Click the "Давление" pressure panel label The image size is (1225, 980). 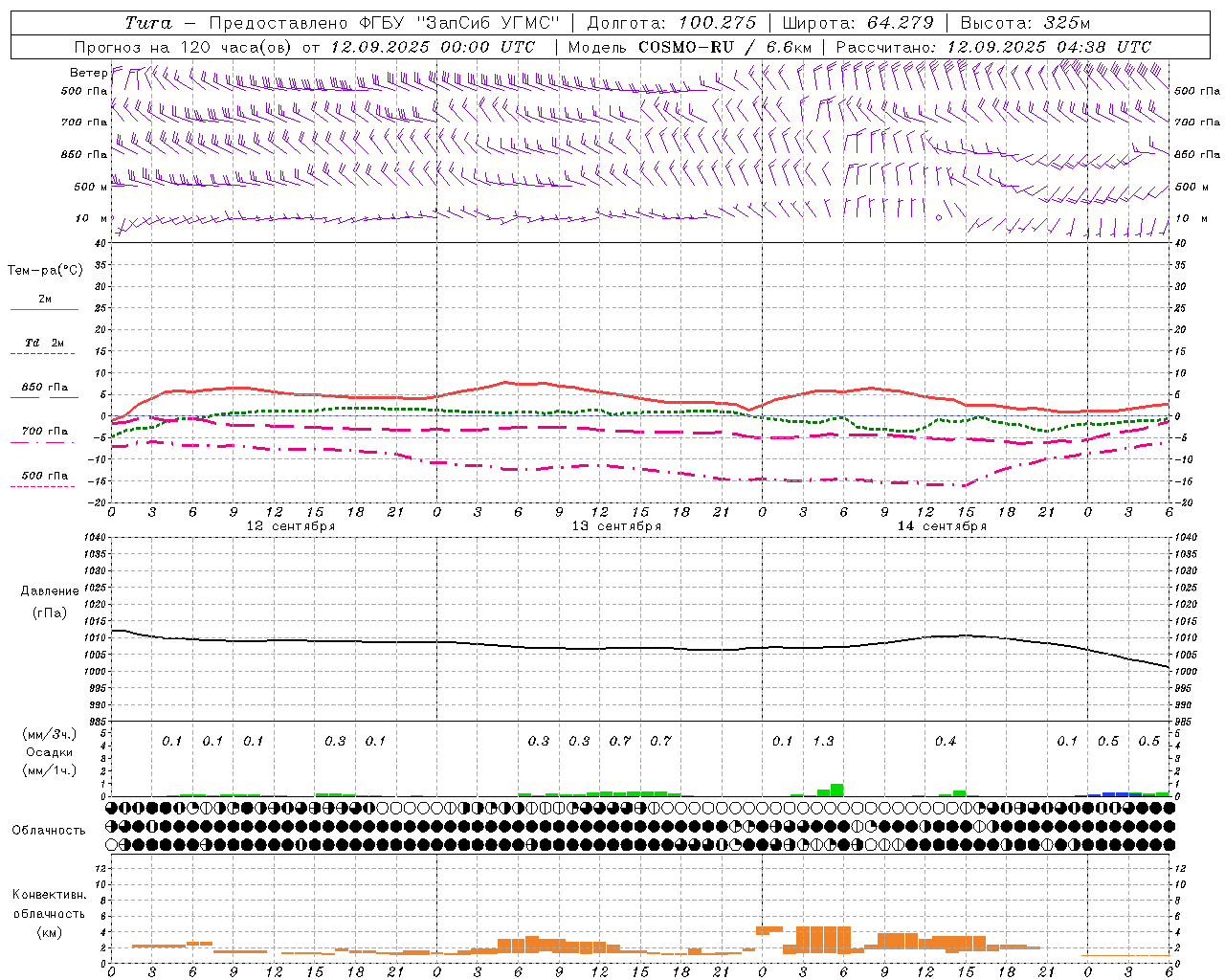coord(50,591)
